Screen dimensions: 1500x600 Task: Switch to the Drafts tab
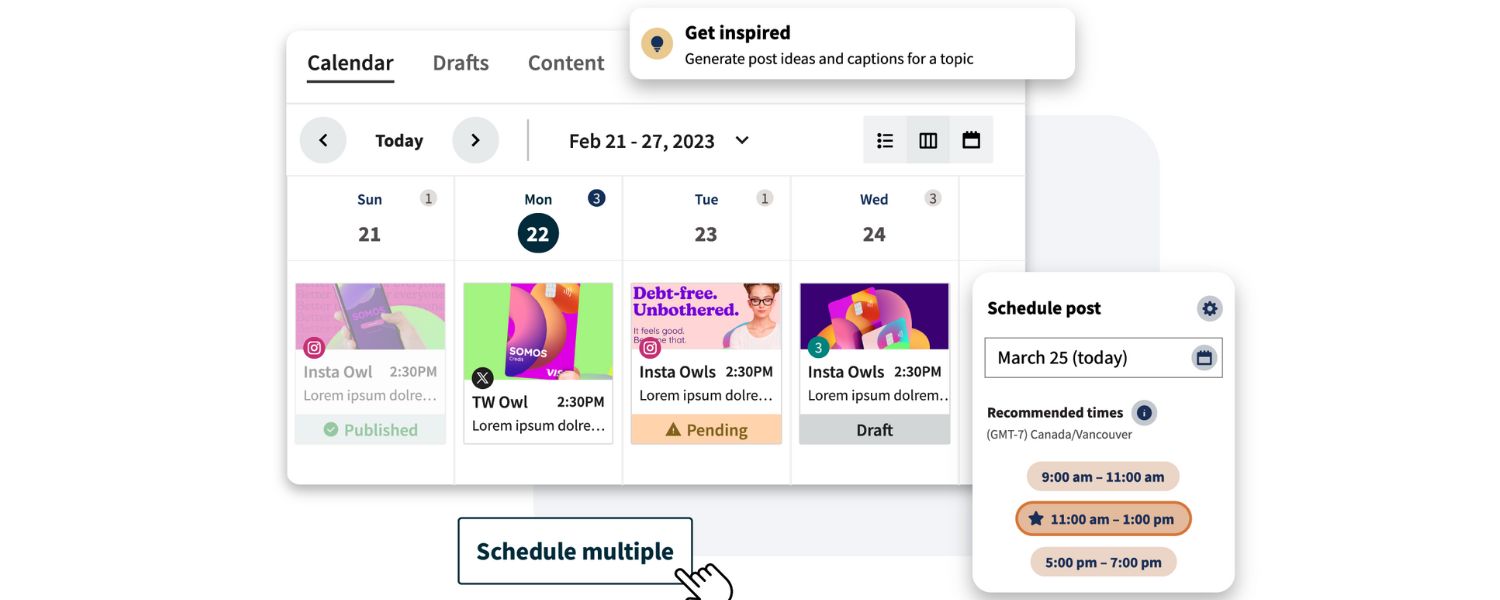460,62
